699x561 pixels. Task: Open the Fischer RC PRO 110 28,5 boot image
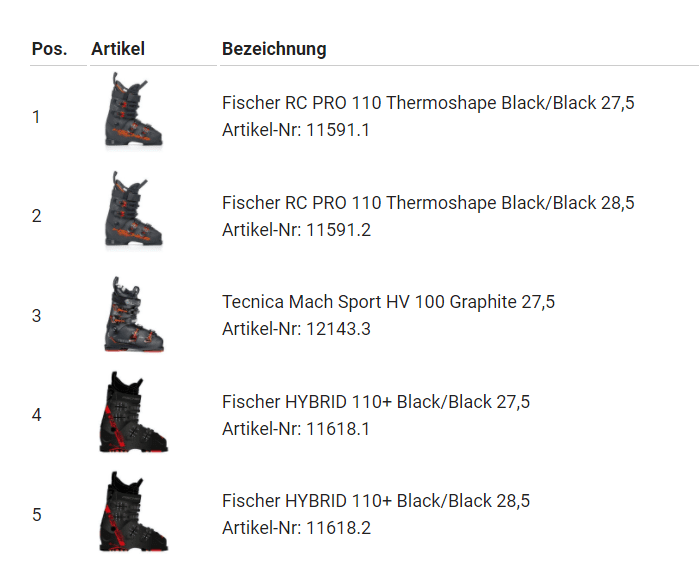(133, 209)
